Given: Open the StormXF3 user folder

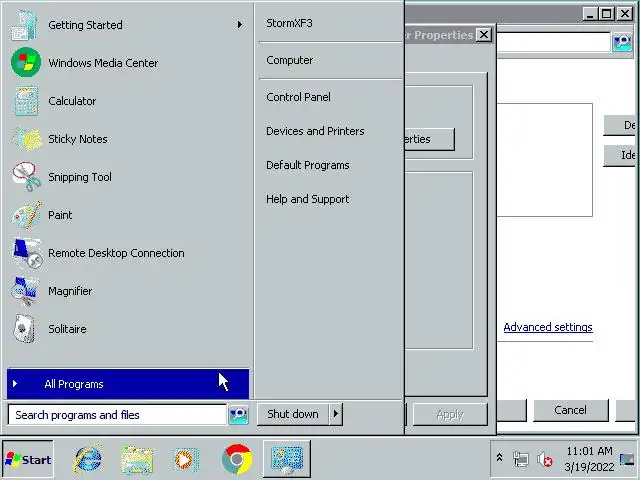Looking at the screenshot, I should click(289, 23).
